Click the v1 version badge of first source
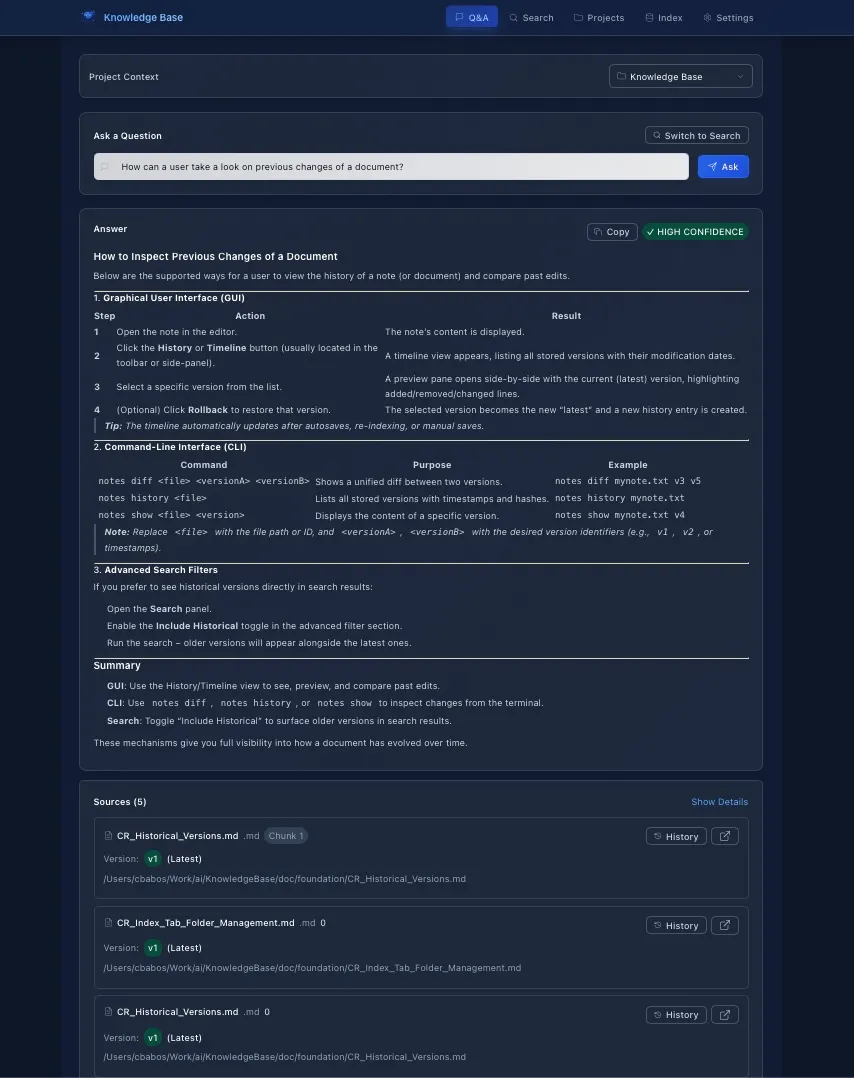The height and width of the screenshot is (1078, 854). tap(153, 859)
